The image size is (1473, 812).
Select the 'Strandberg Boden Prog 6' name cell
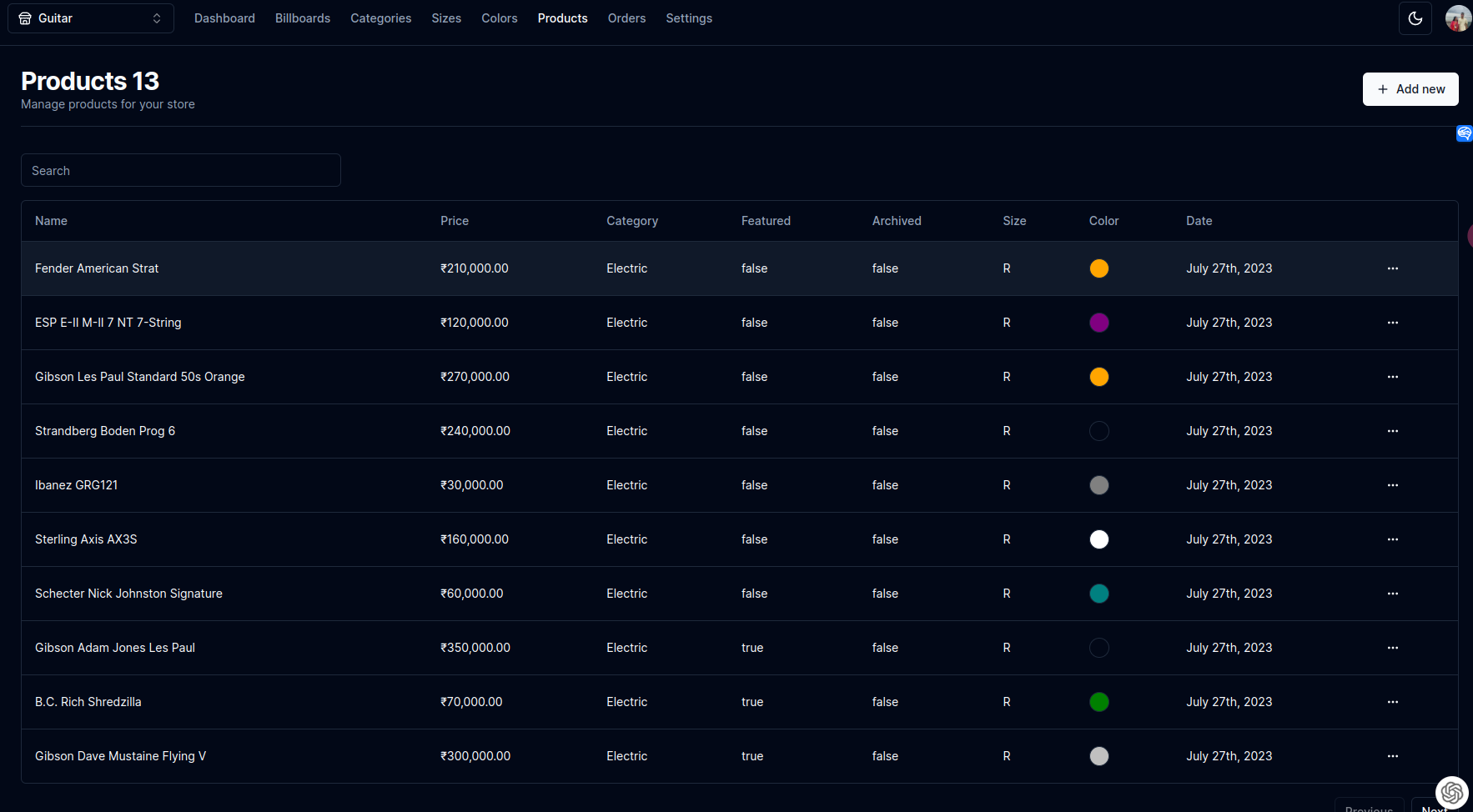pyautogui.click(x=105, y=431)
